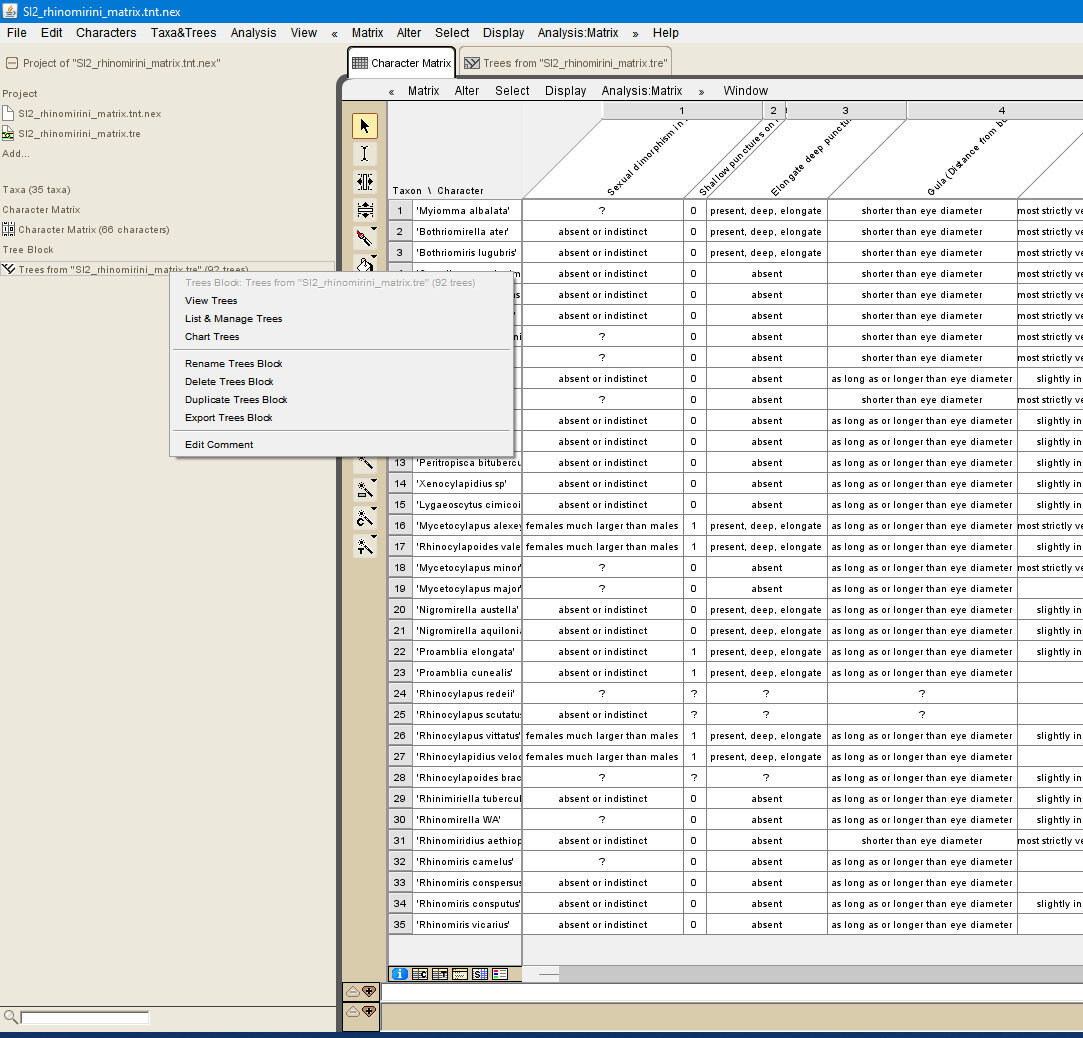This screenshot has width=1083, height=1038.
Task: Choose Edit Comment in context menu
Action: point(219,444)
